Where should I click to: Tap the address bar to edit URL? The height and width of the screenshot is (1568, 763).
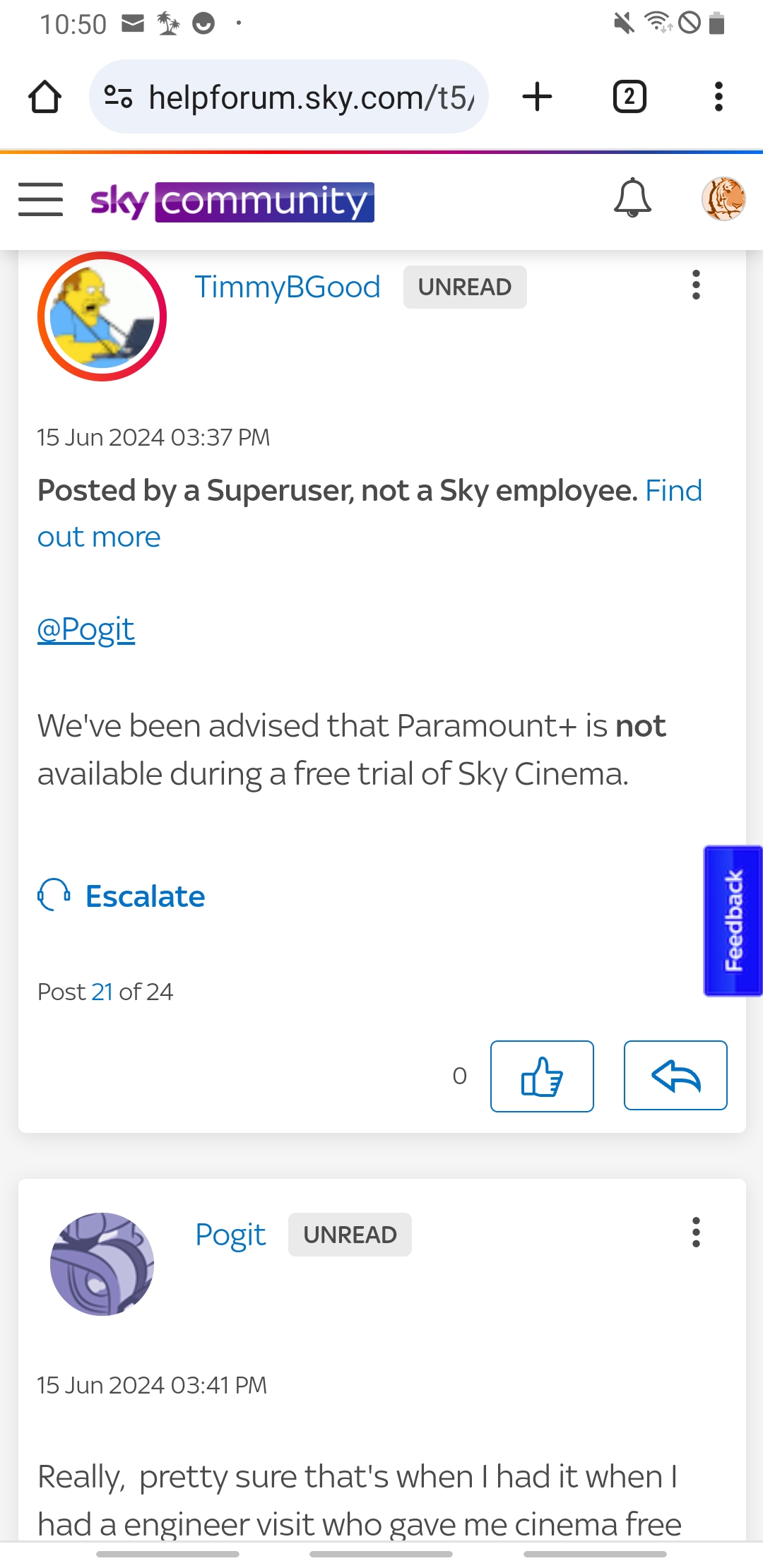pyautogui.click(x=304, y=96)
